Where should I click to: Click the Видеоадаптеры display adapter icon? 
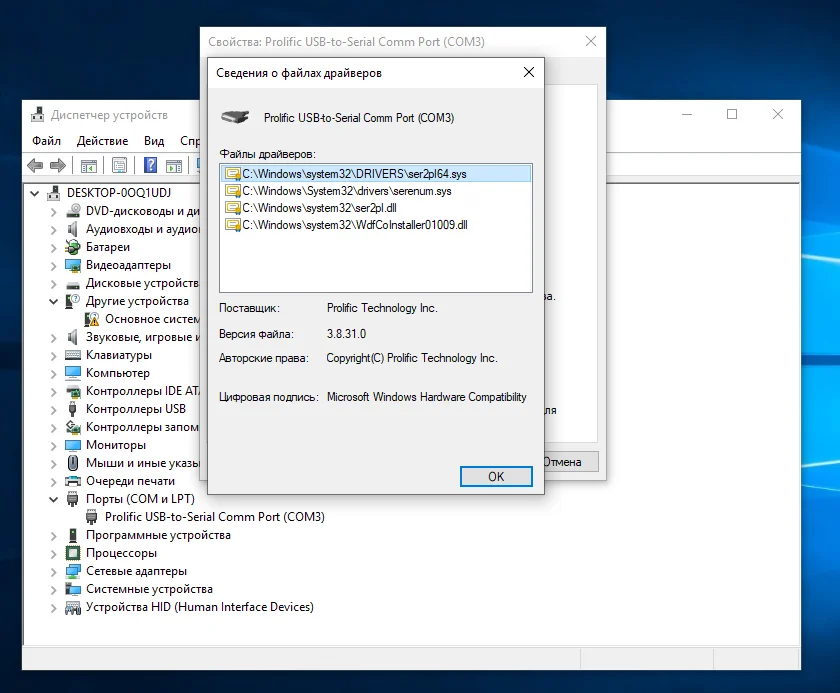point(73,265)
